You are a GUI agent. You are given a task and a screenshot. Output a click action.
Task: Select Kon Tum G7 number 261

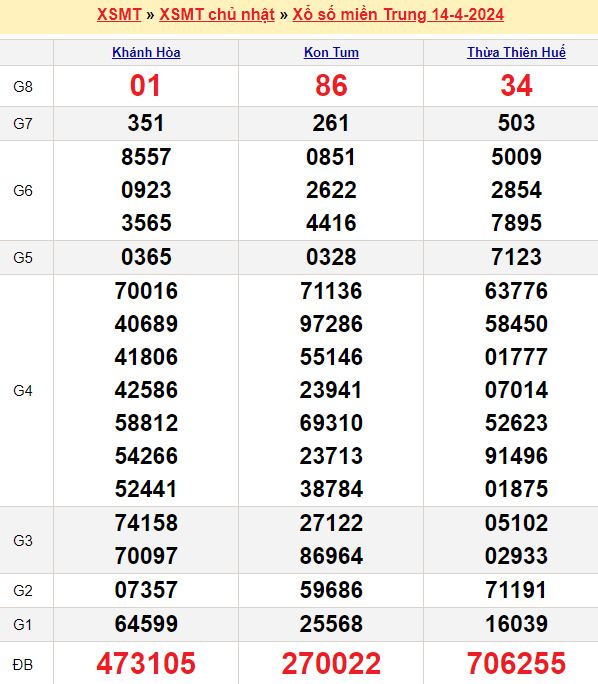pos(331,123)
